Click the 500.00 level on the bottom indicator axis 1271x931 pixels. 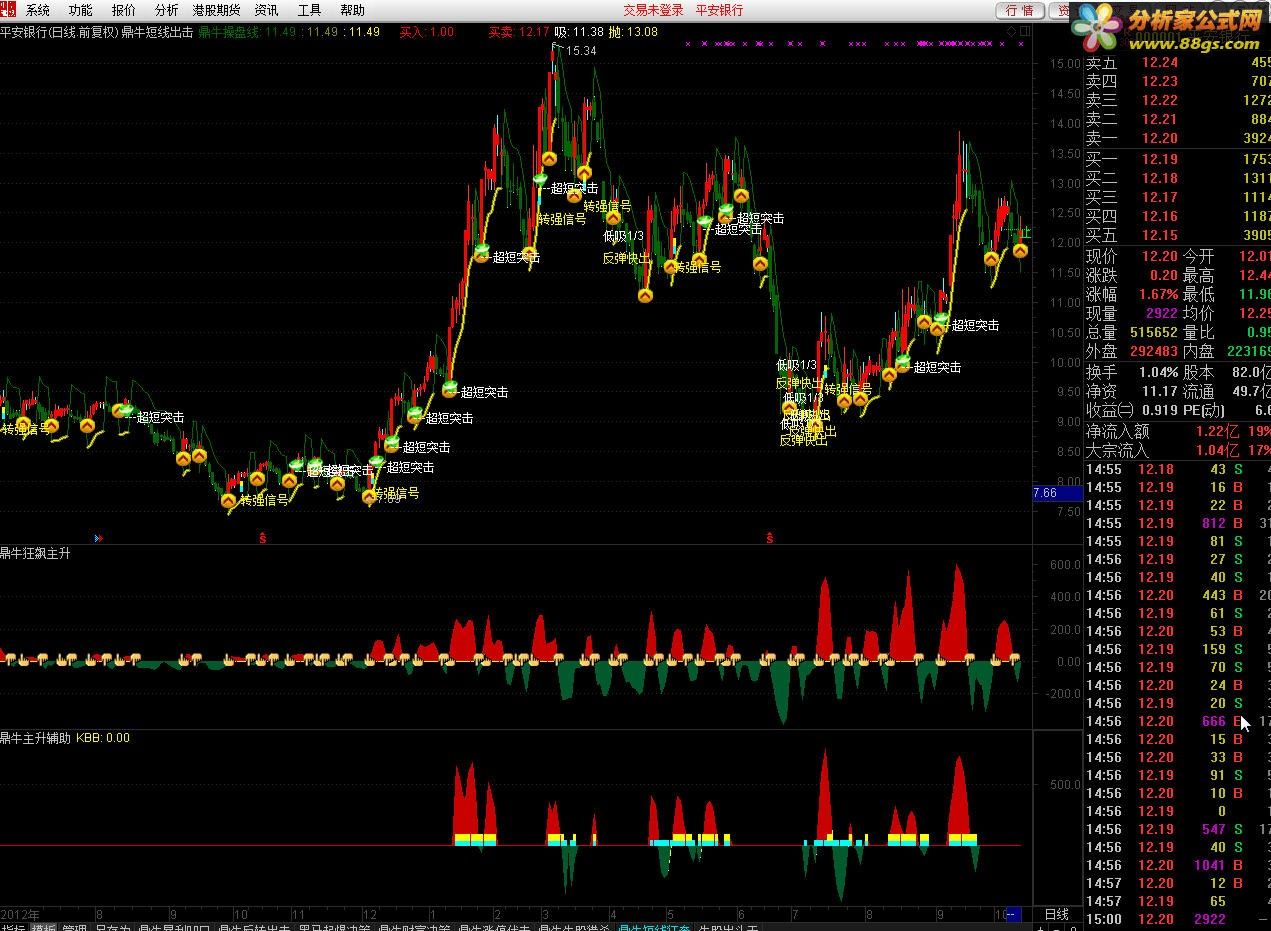pos(1064,785)
